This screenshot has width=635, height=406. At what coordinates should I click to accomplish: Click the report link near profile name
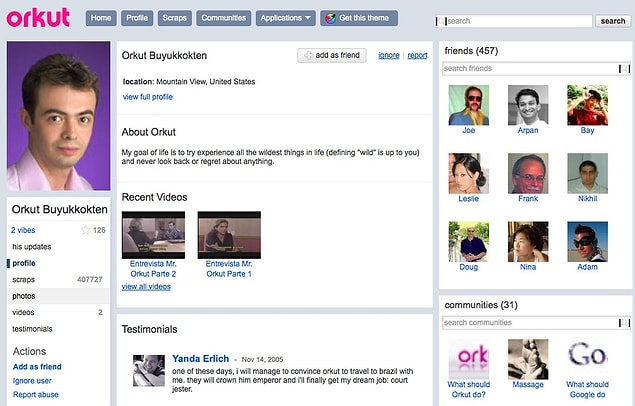418,55
